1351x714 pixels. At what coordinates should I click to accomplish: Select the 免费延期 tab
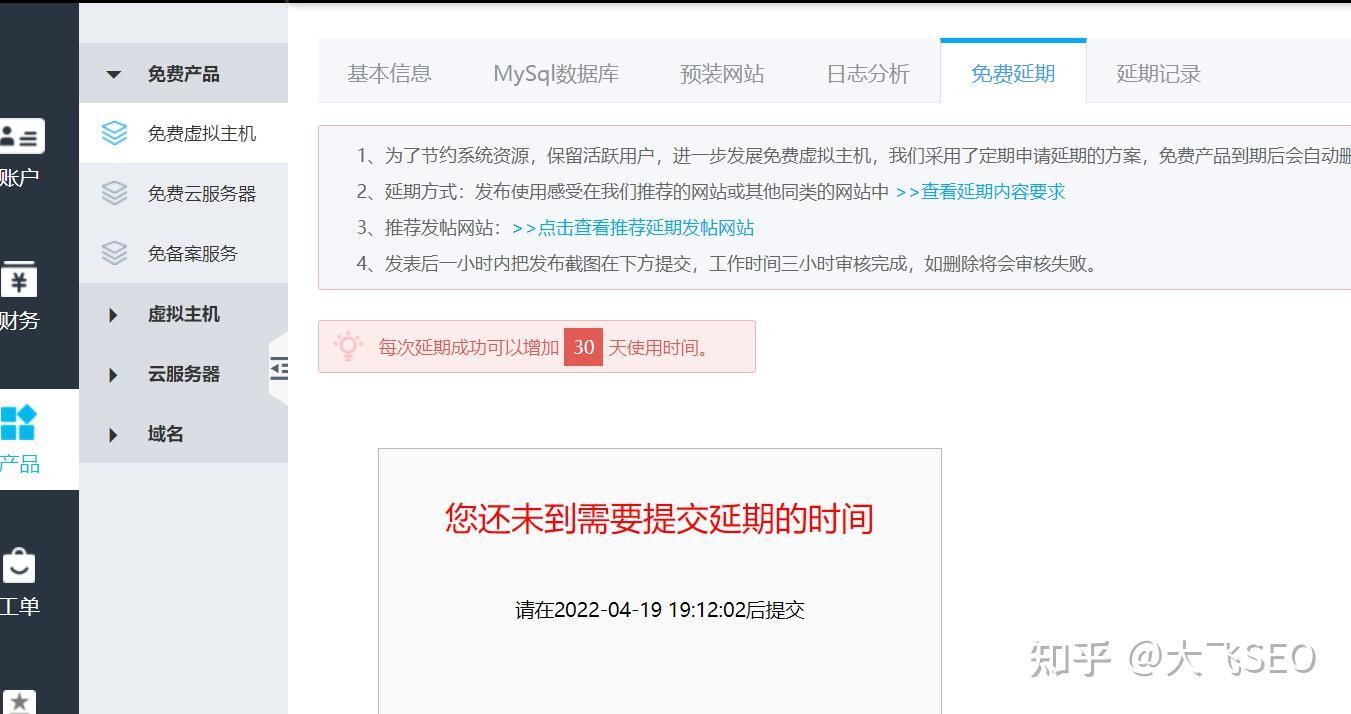[1013, 73]
